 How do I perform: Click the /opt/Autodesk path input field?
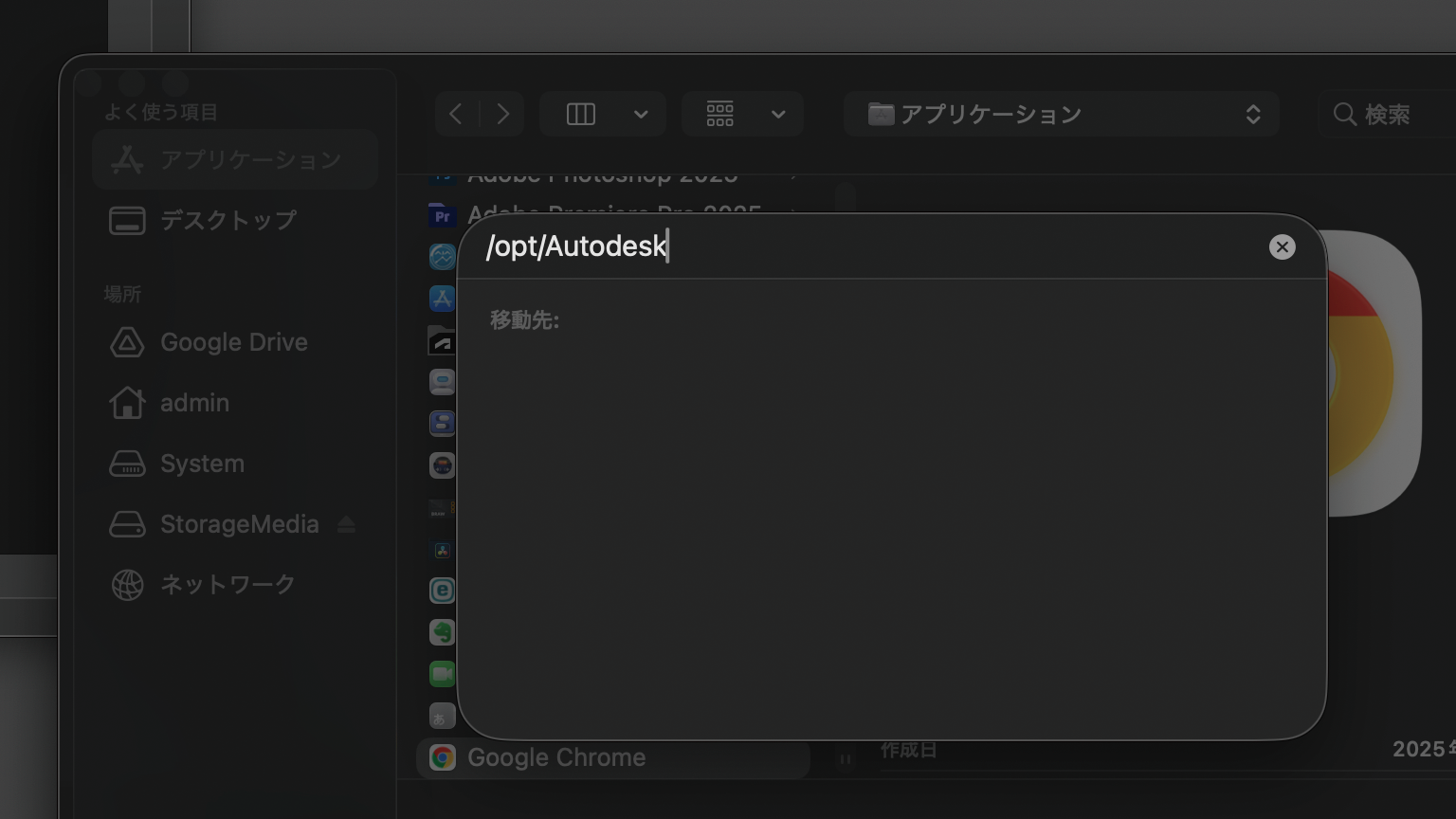coord(853,246)
